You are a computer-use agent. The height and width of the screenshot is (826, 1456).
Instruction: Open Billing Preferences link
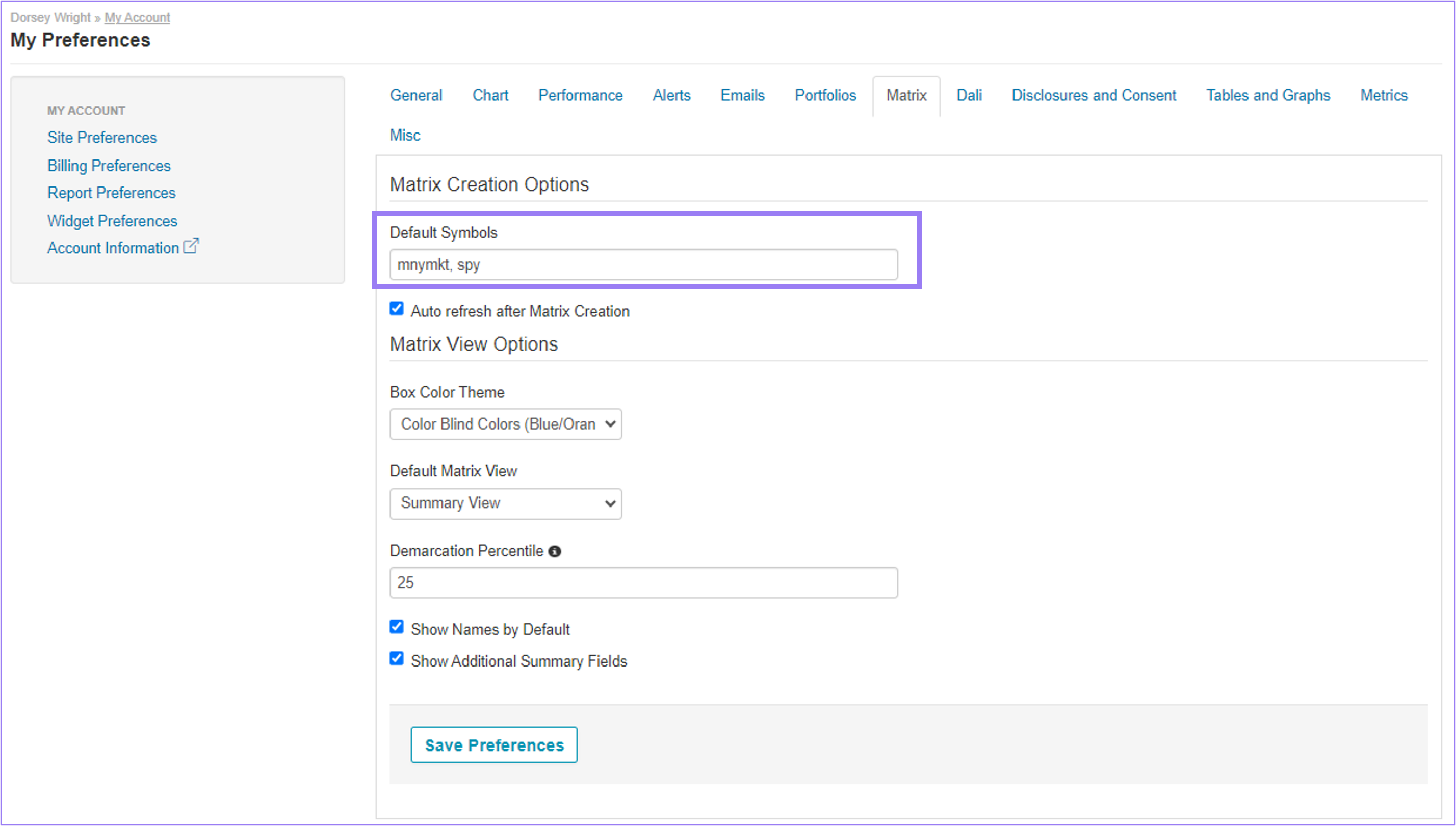click(109, 166)
